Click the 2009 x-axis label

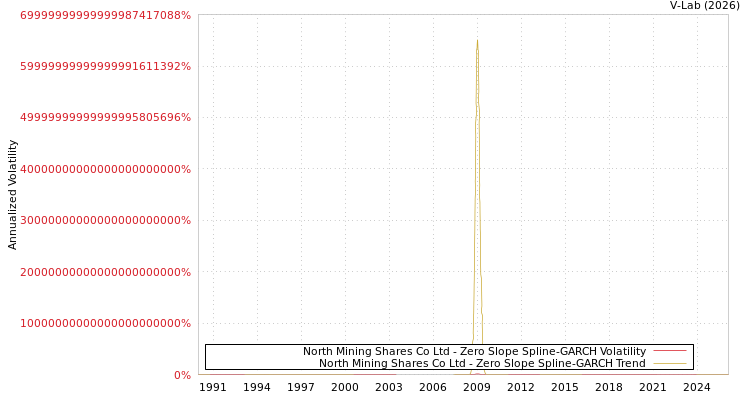(477, 387)
